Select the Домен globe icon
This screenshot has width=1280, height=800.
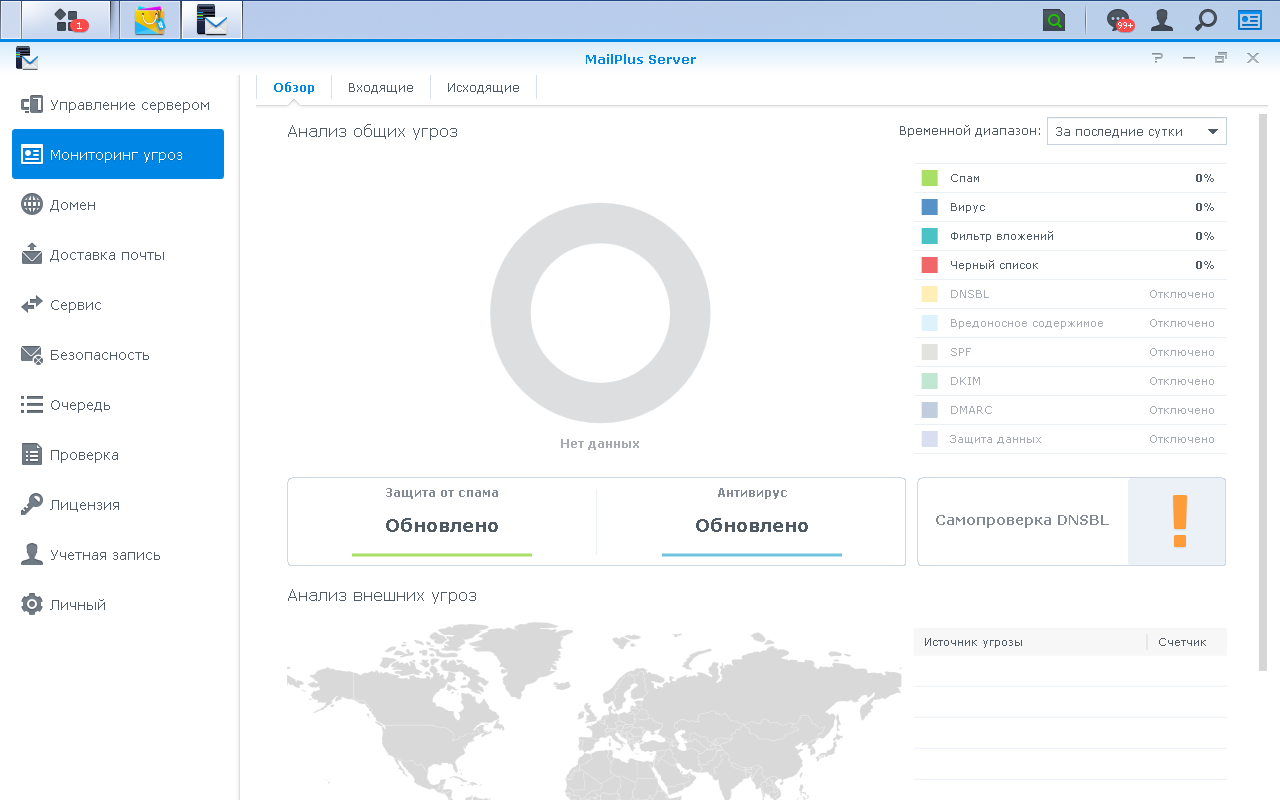point(32,205)
